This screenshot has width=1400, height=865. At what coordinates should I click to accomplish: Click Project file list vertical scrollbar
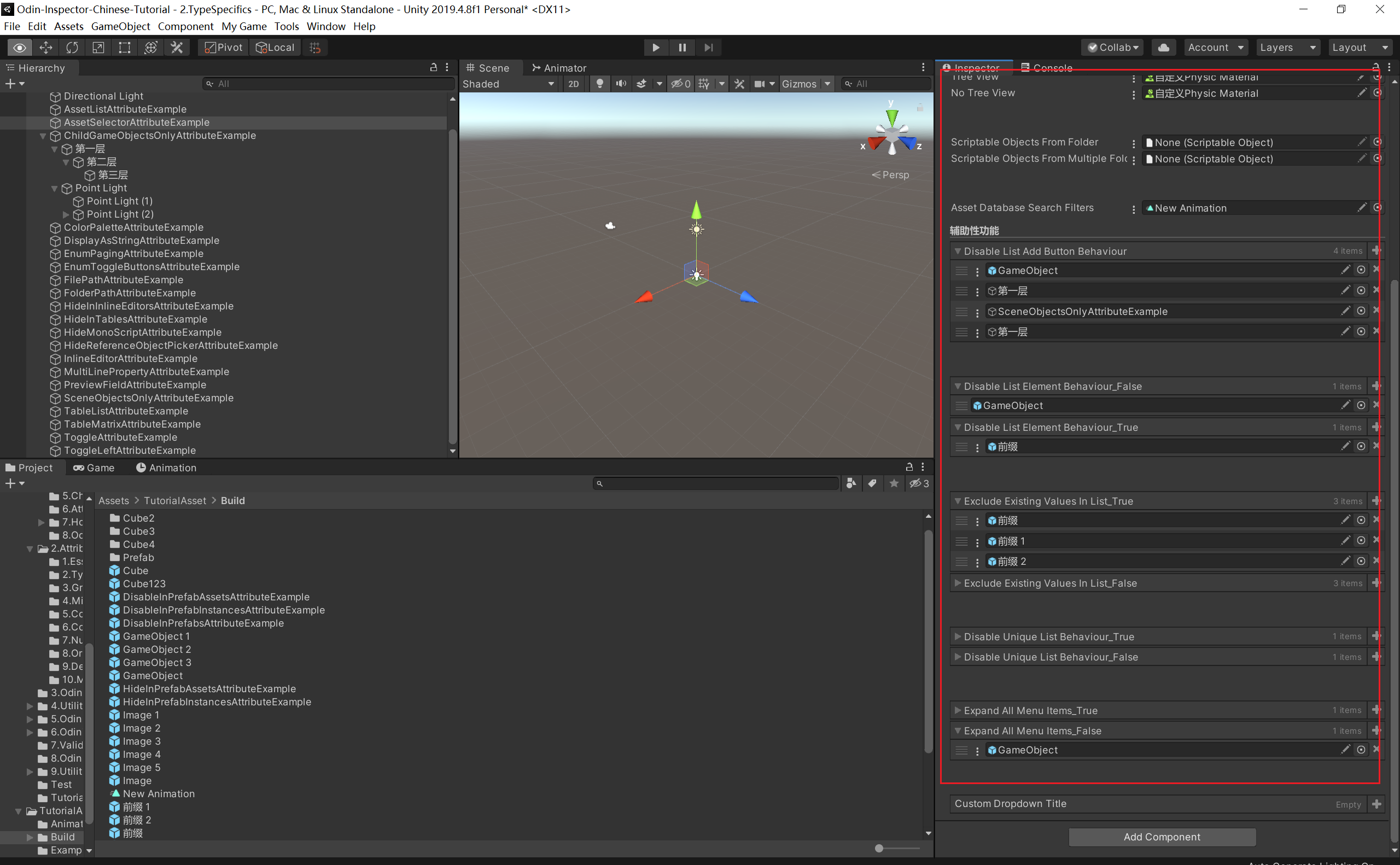[x=928, y=641]
